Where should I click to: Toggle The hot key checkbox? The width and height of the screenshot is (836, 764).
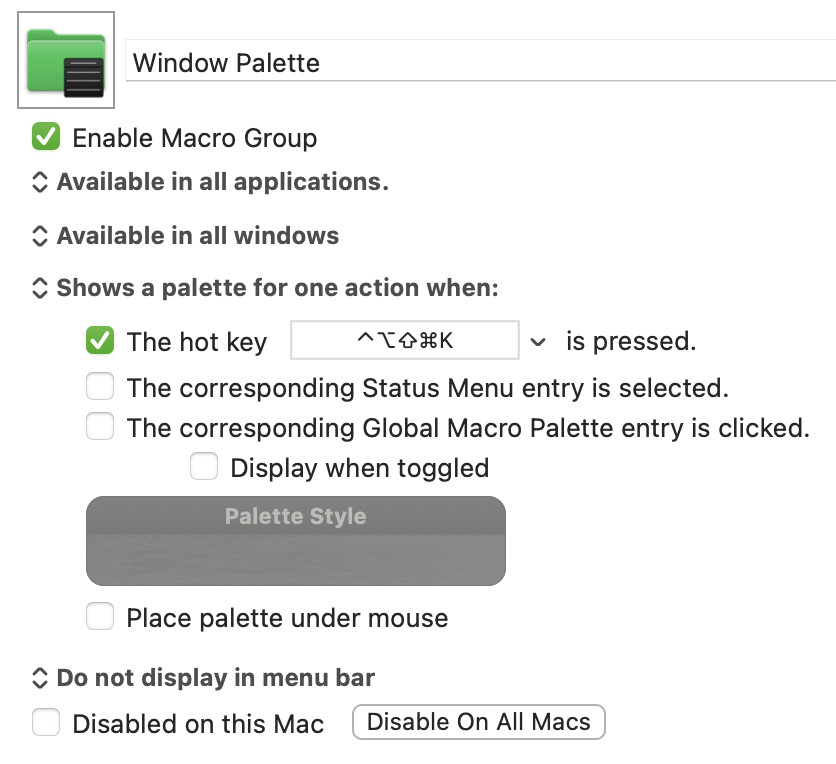coord(100,341)
